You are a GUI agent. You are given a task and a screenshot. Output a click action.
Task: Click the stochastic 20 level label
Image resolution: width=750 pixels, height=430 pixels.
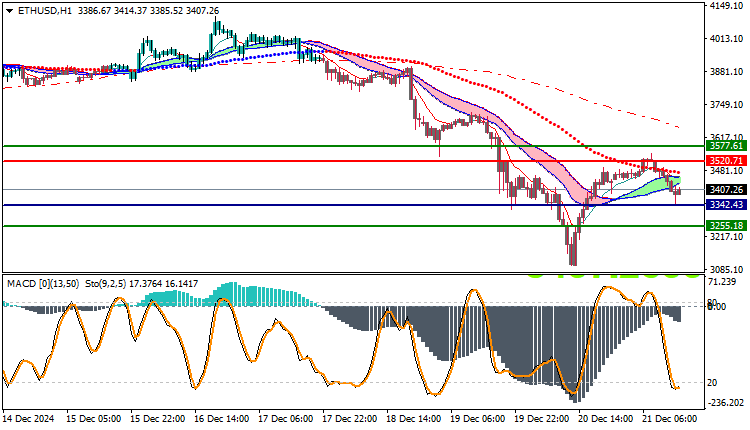[x=712, y=383]
